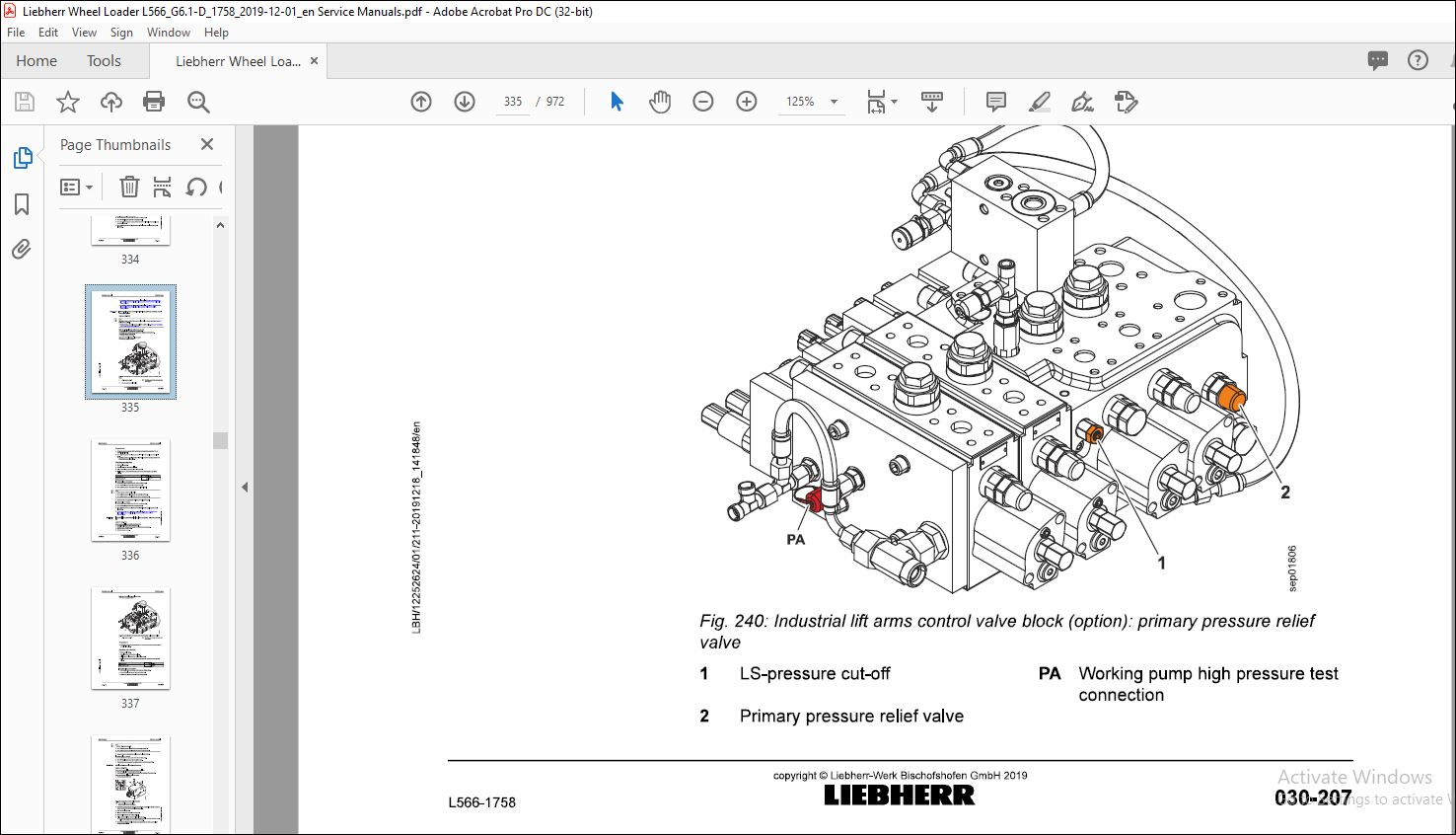
Task: Open the Attachments paperclip panel
Action: 22,250
